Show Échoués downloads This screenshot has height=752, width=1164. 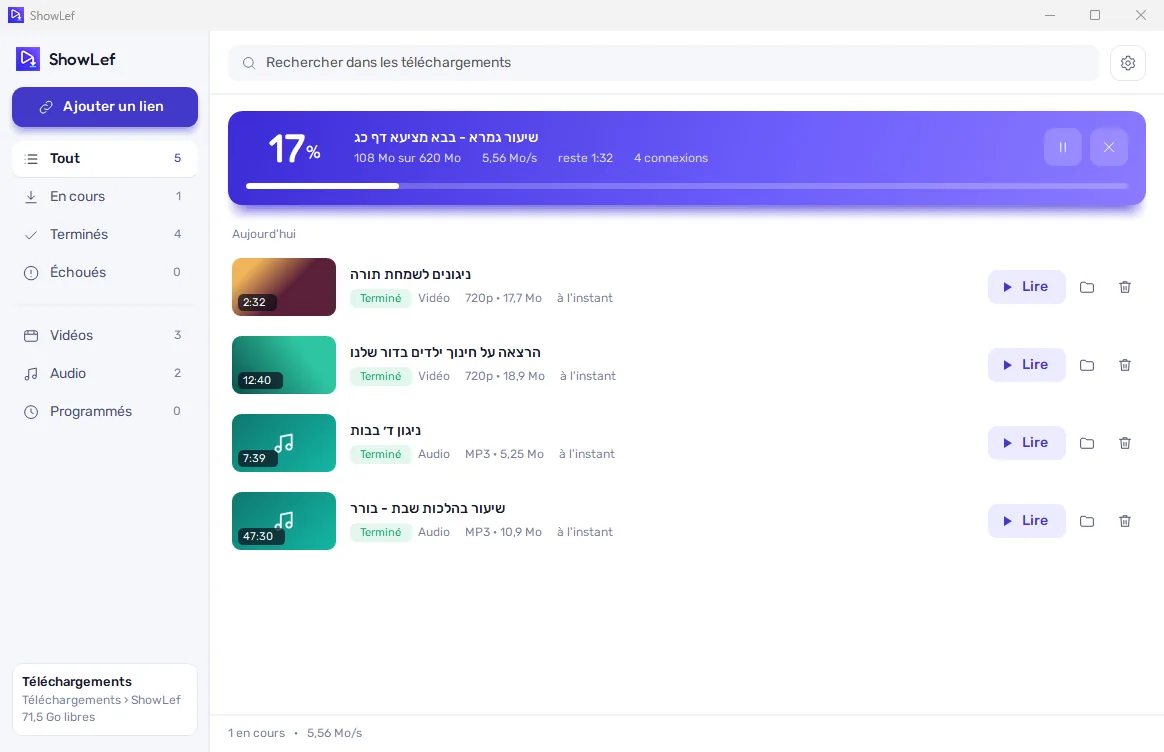coord(105,272)
